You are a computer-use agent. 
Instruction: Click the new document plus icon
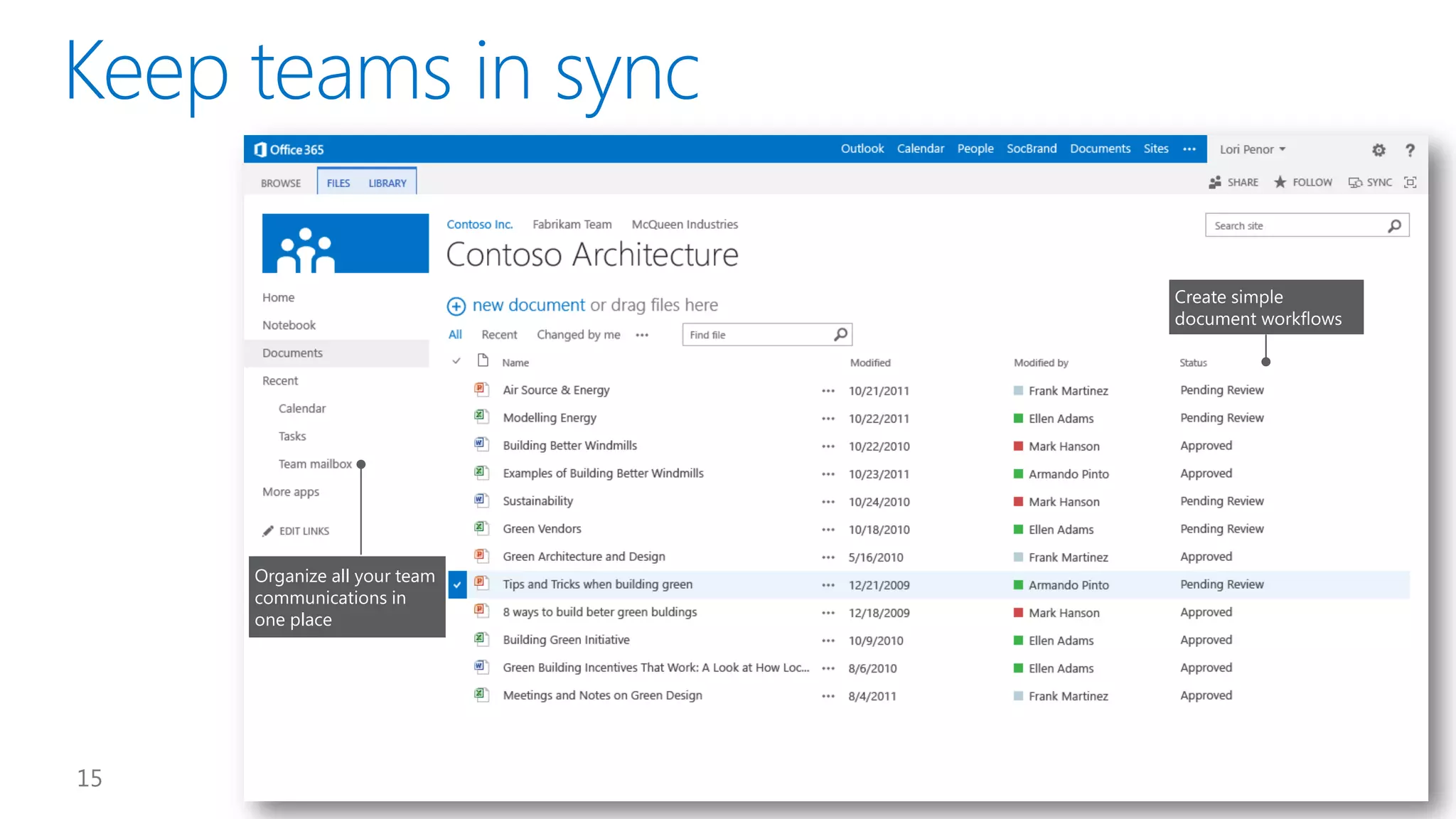tap(456, 306)
